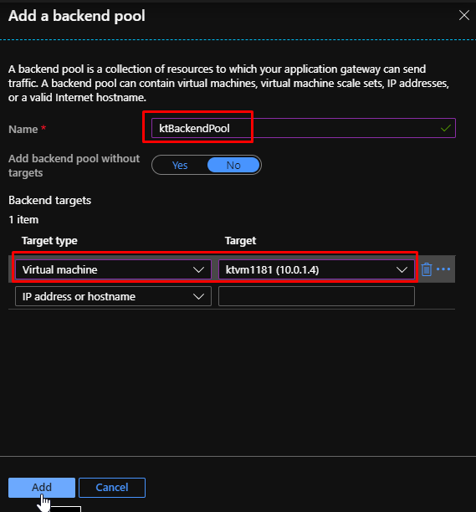The image size is (476, 512).
Task: Click the green validation checkmark in Name field
Action: [x=446, y=128]
